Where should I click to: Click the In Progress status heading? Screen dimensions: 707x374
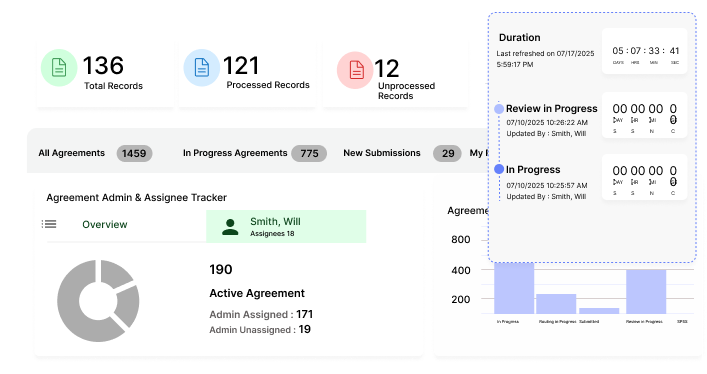click(x=533, y=169)
